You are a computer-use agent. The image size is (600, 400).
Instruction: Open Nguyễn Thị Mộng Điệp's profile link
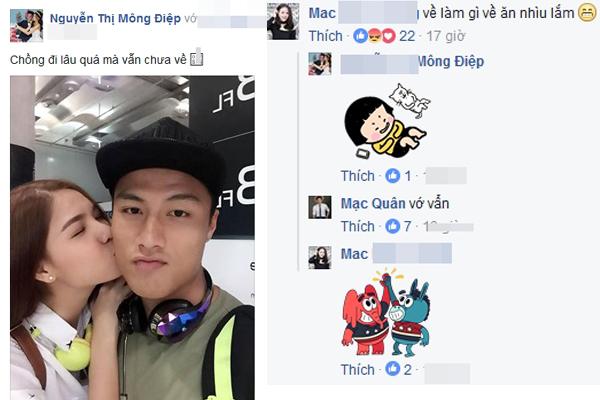tap(115, 18)
